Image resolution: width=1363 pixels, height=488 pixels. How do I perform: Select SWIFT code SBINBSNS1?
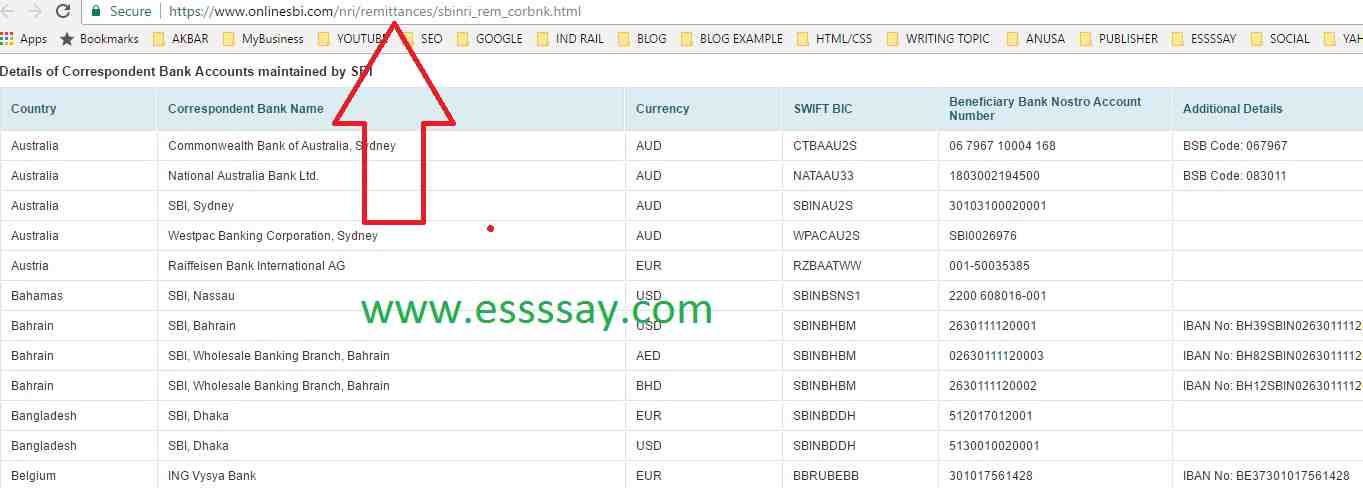[827, 296]
